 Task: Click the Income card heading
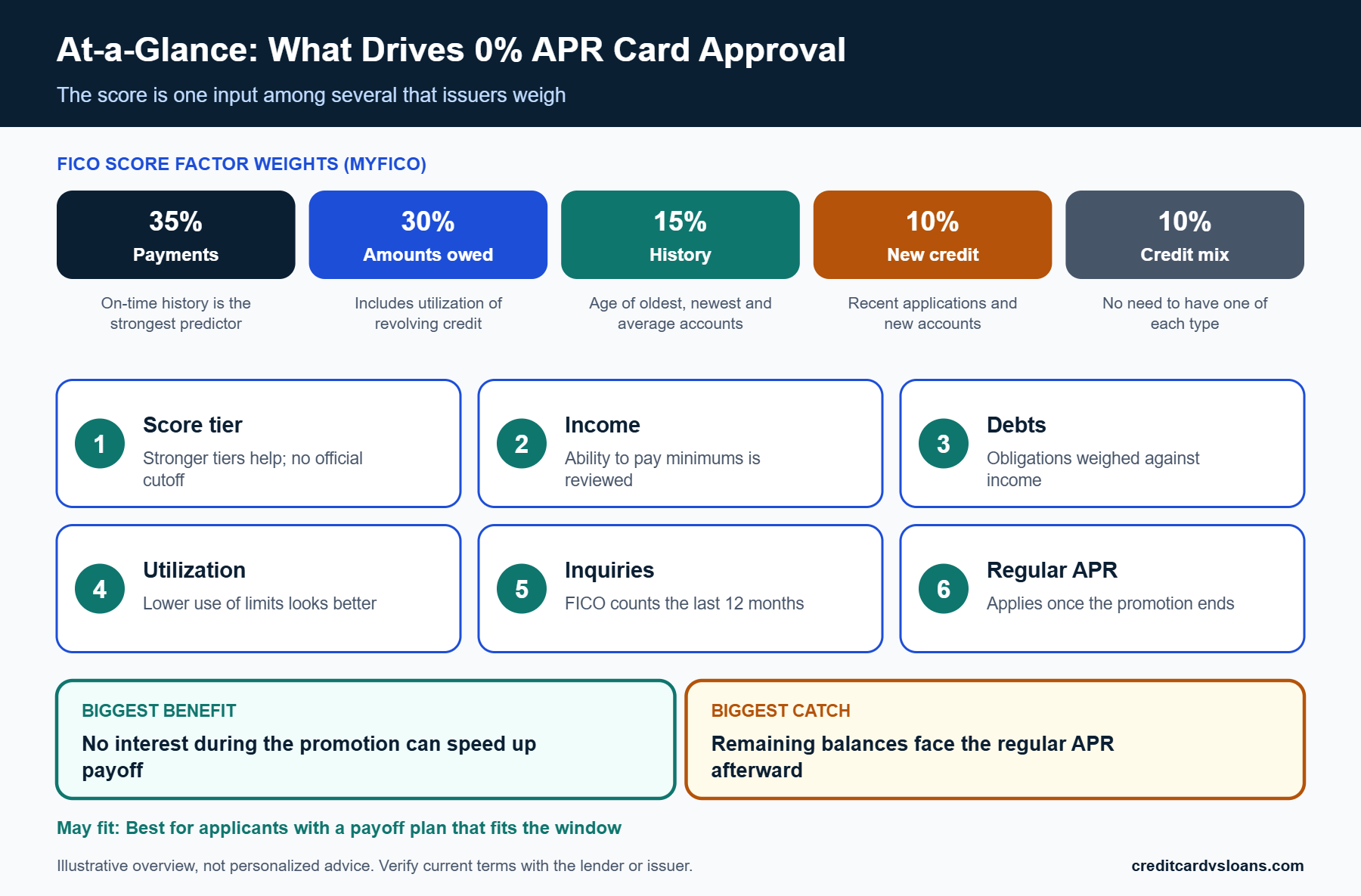click(603, 425)
